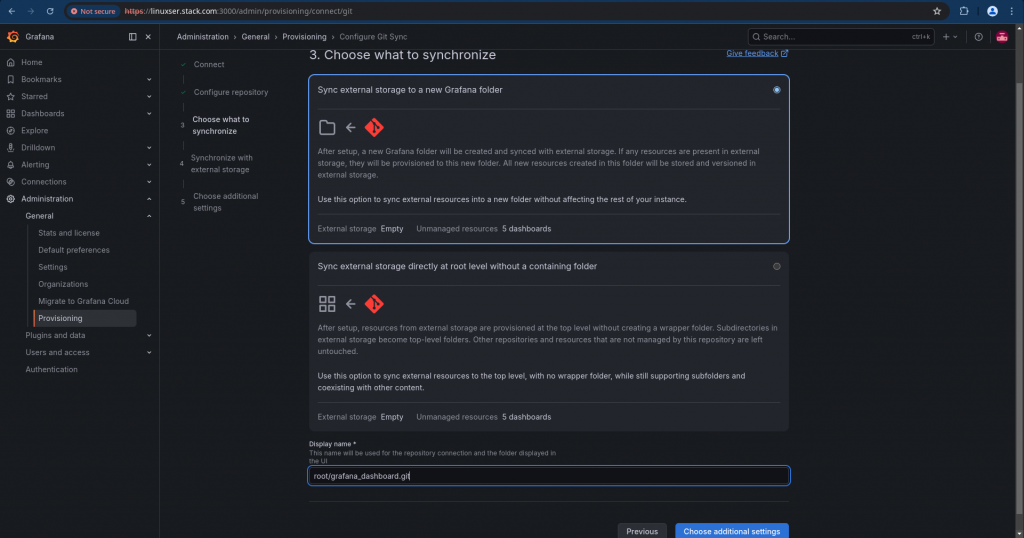Click the Give feedback link
Image resolution: width=1024 pixels, height=538 pixels.
[757, 53]
